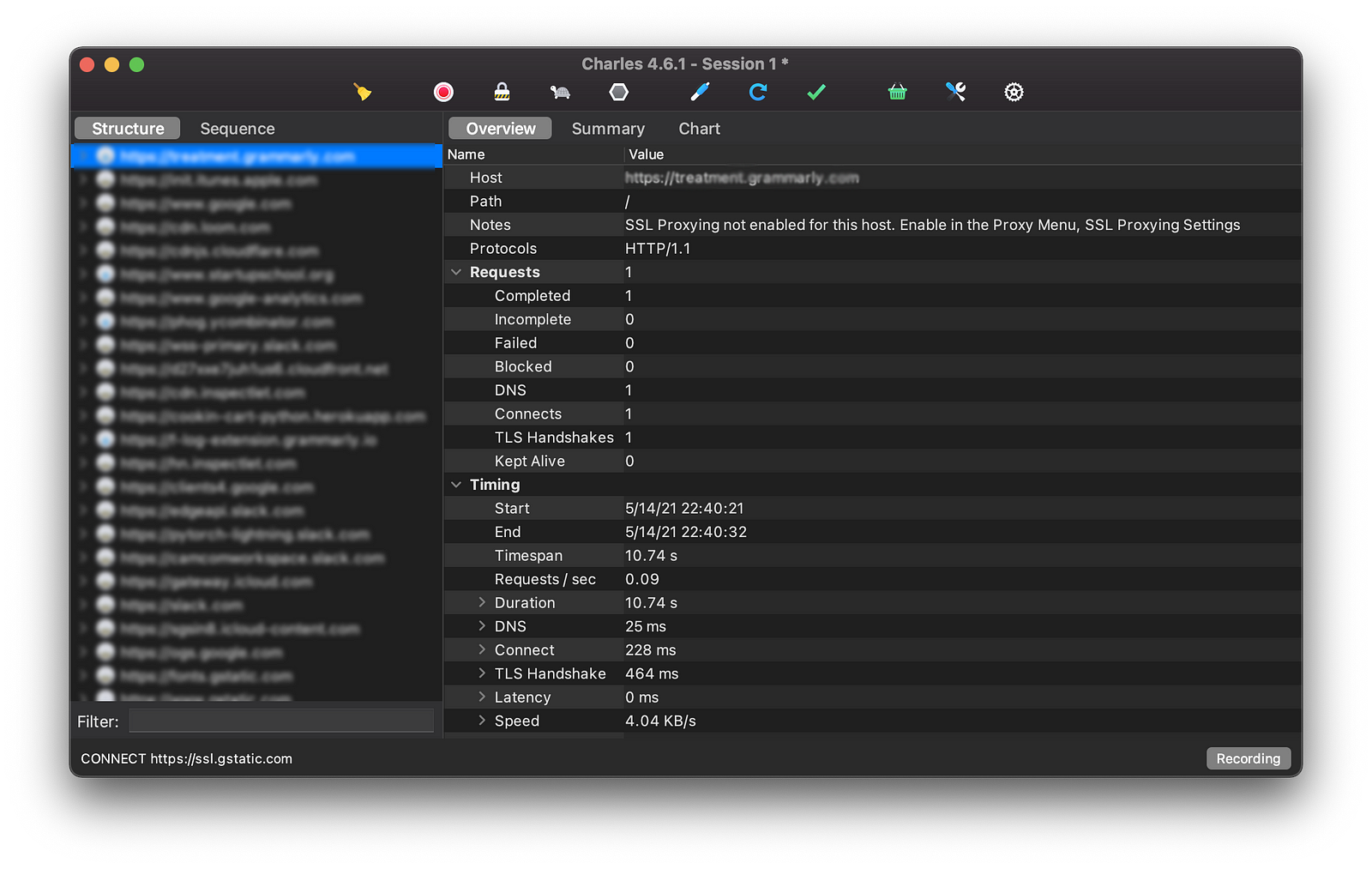Viewport: 1372px width, 869px height.
Task: Click into the Filter input field
Action: coord(281,721)
